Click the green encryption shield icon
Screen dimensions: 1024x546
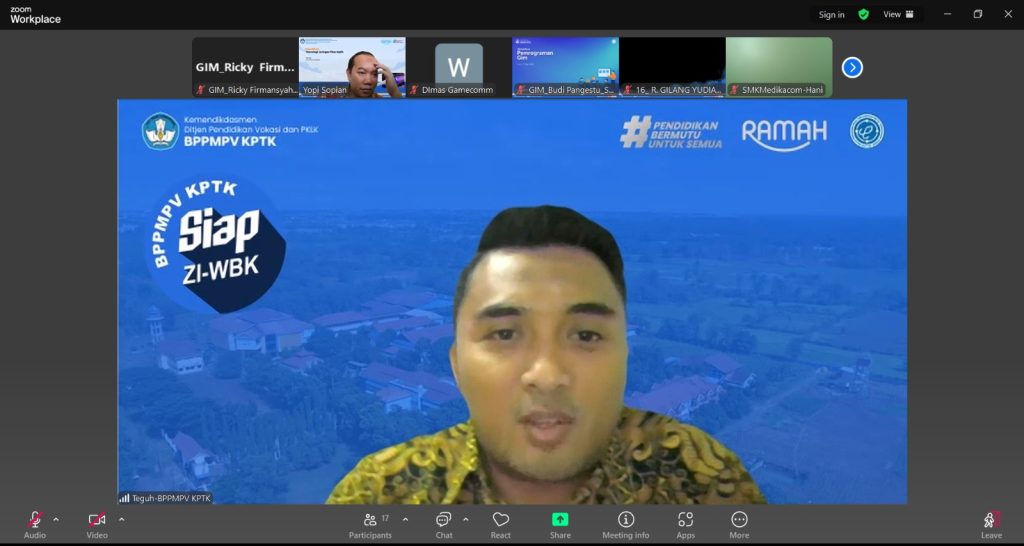[x=863, y=15]
